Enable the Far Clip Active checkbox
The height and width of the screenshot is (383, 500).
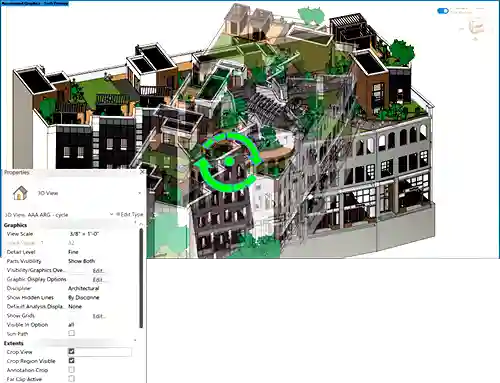(71, 379)
